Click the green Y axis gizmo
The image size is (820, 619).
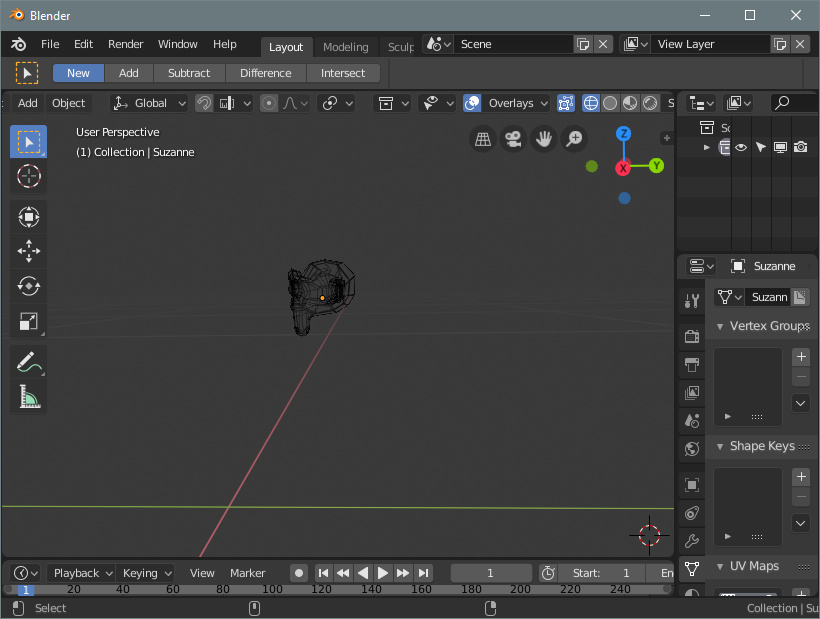point(656,166)
